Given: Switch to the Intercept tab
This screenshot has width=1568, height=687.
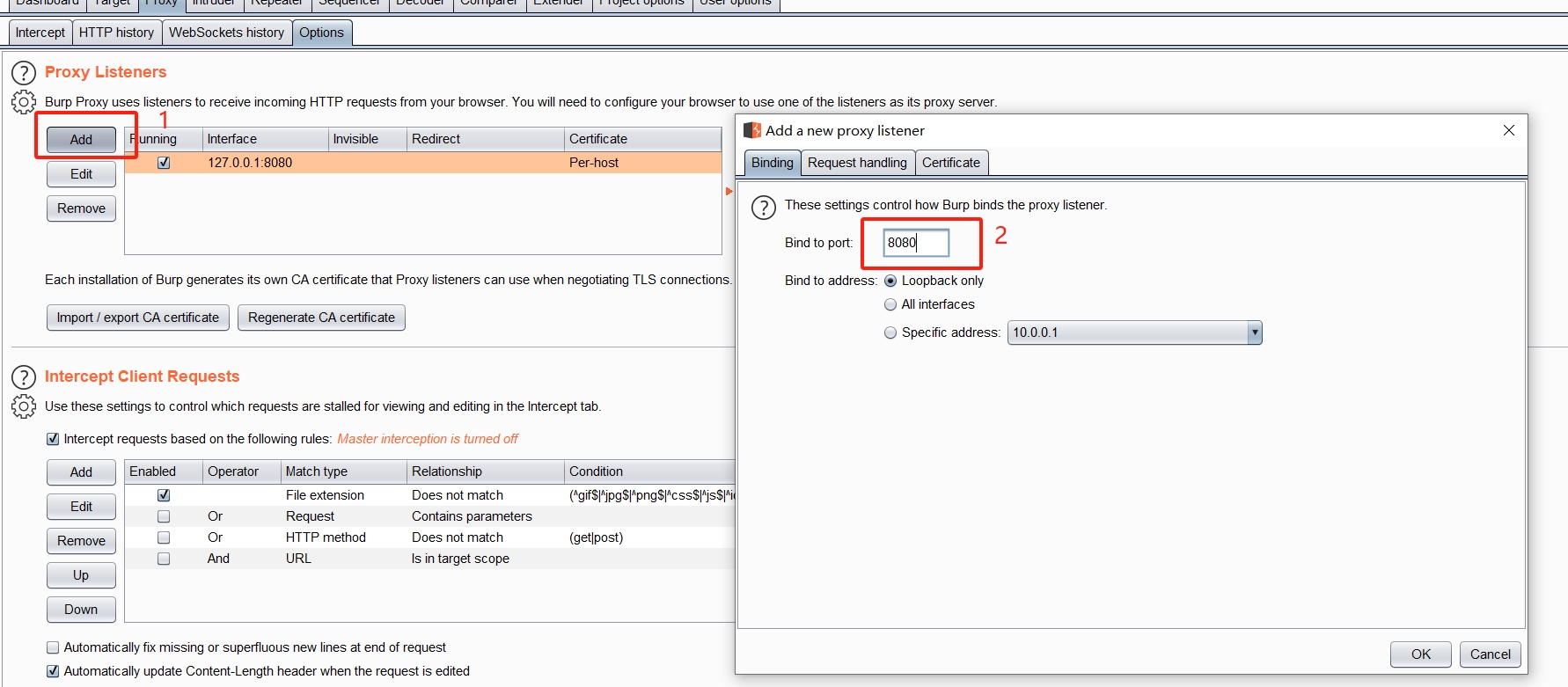Looking at the screenshot, I should (40, 33).
